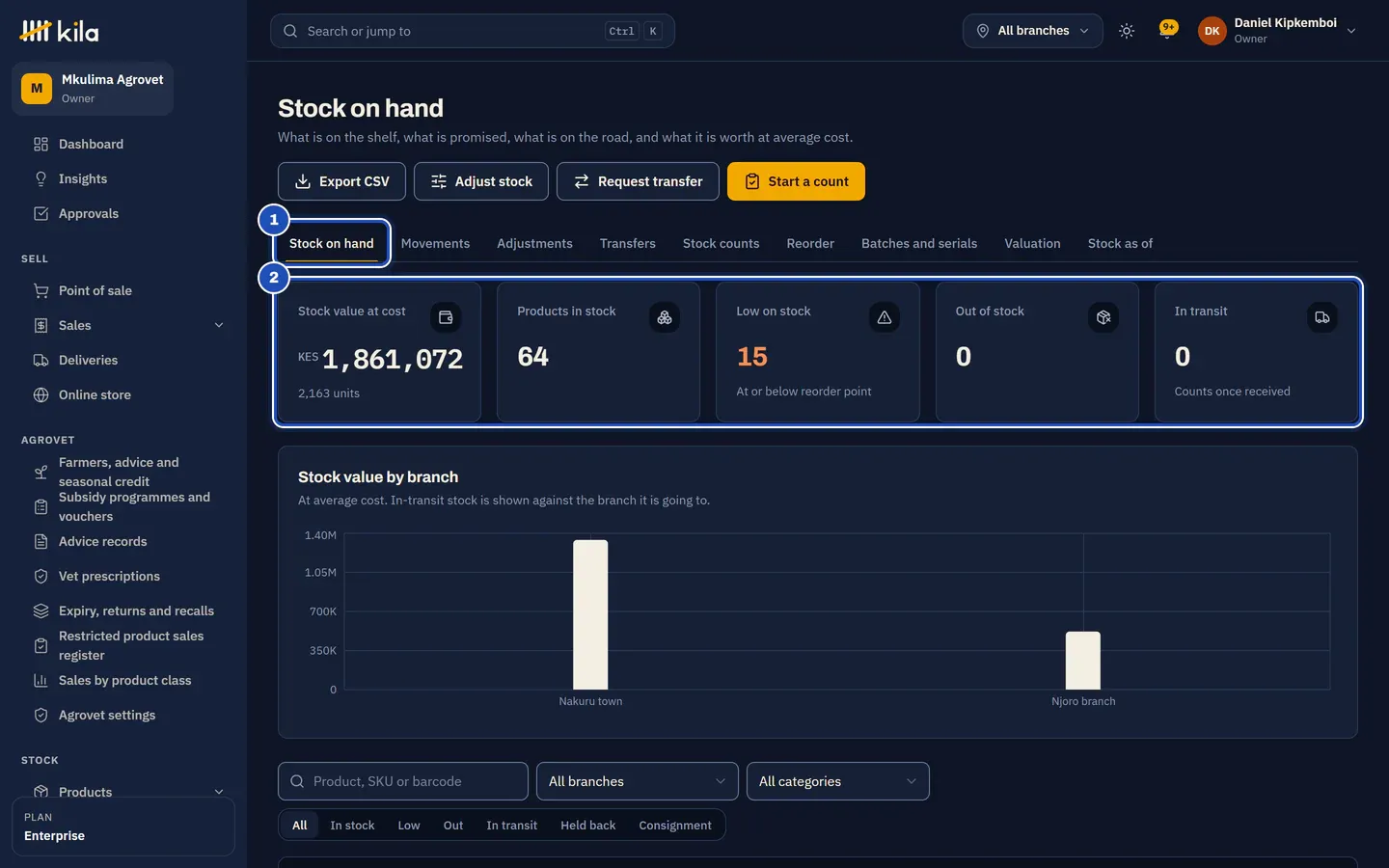Click the Nakuru town bar in chart
Screen dimensions: 1389x868
[x=590, y=614]
